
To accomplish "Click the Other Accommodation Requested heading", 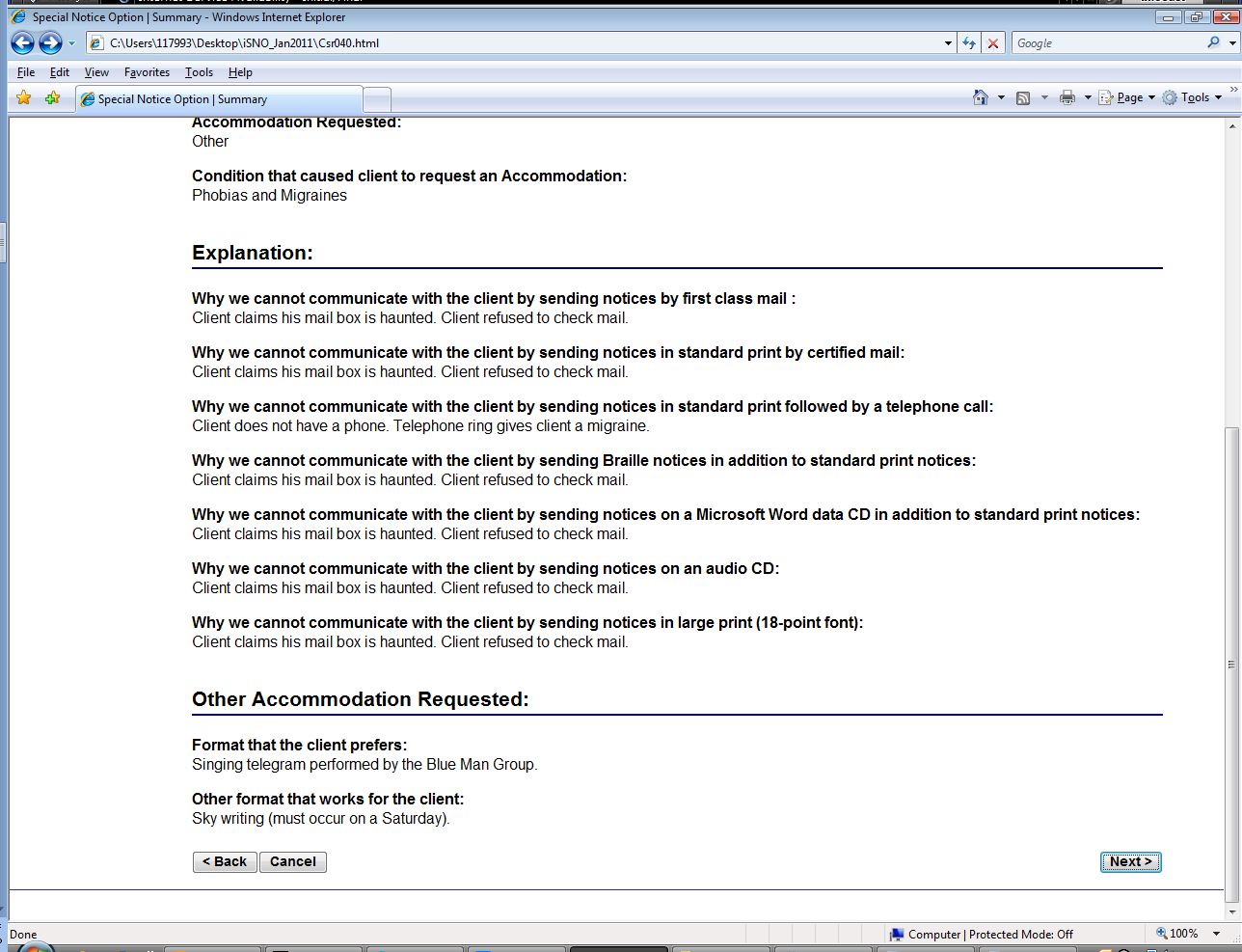I will 361,699.
